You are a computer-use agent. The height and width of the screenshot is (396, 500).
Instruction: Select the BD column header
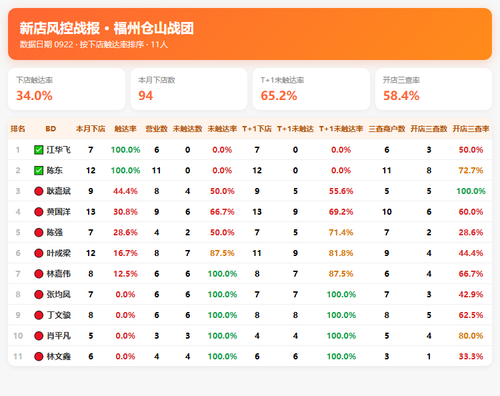pos(51,129)
